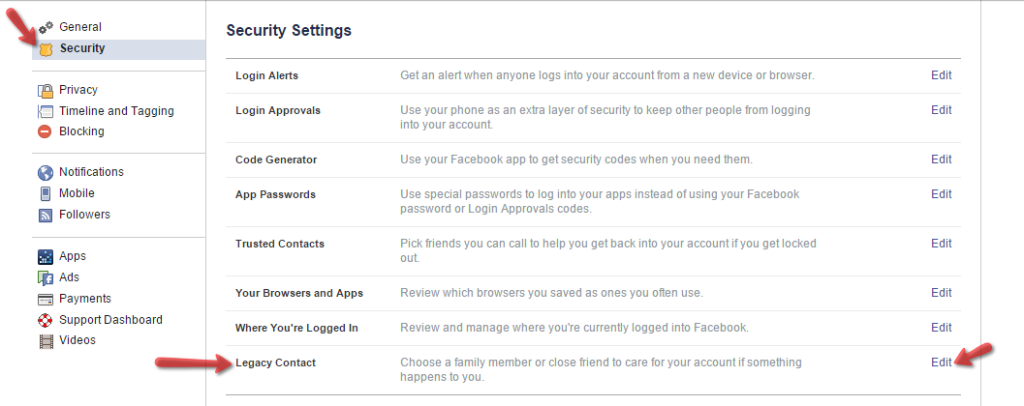Edit Login Alerts setting
The width and height of the screenshot is (1024, 406).
pos(941,75)
